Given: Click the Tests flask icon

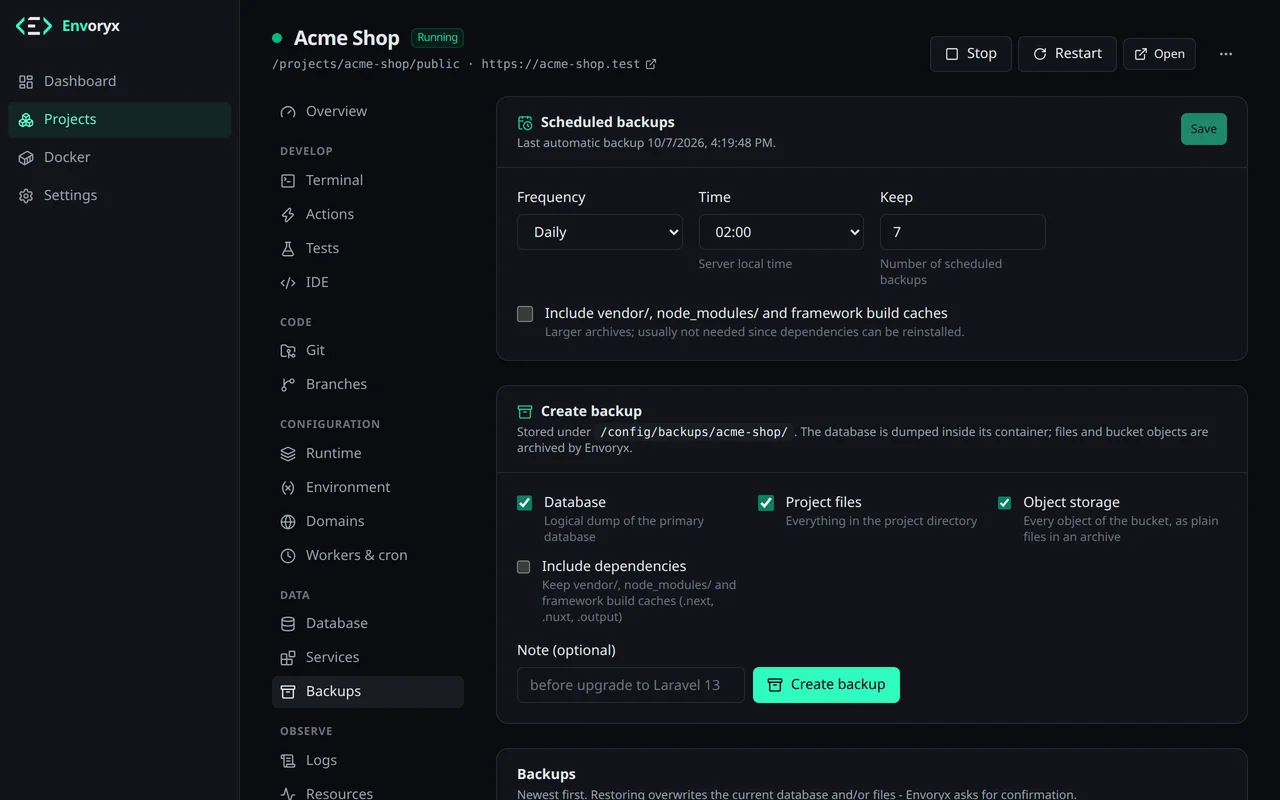Looking at the screenshot, I should click(288, 248).
